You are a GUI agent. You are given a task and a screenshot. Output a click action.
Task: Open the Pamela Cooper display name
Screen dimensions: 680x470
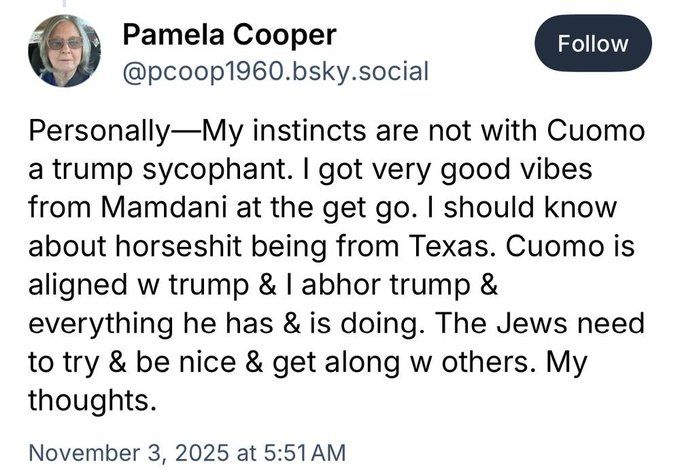[229, 35]
